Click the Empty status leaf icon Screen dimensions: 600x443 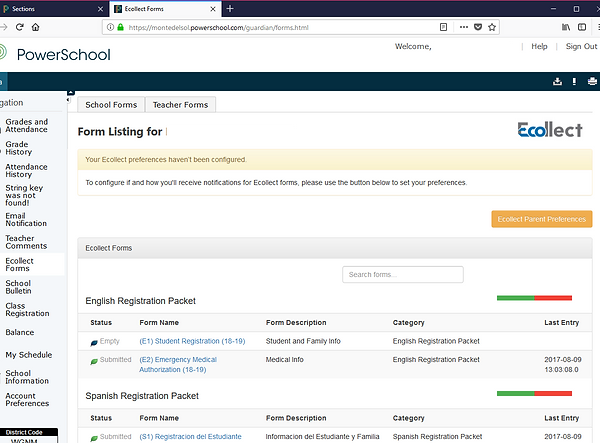[94, 343]
